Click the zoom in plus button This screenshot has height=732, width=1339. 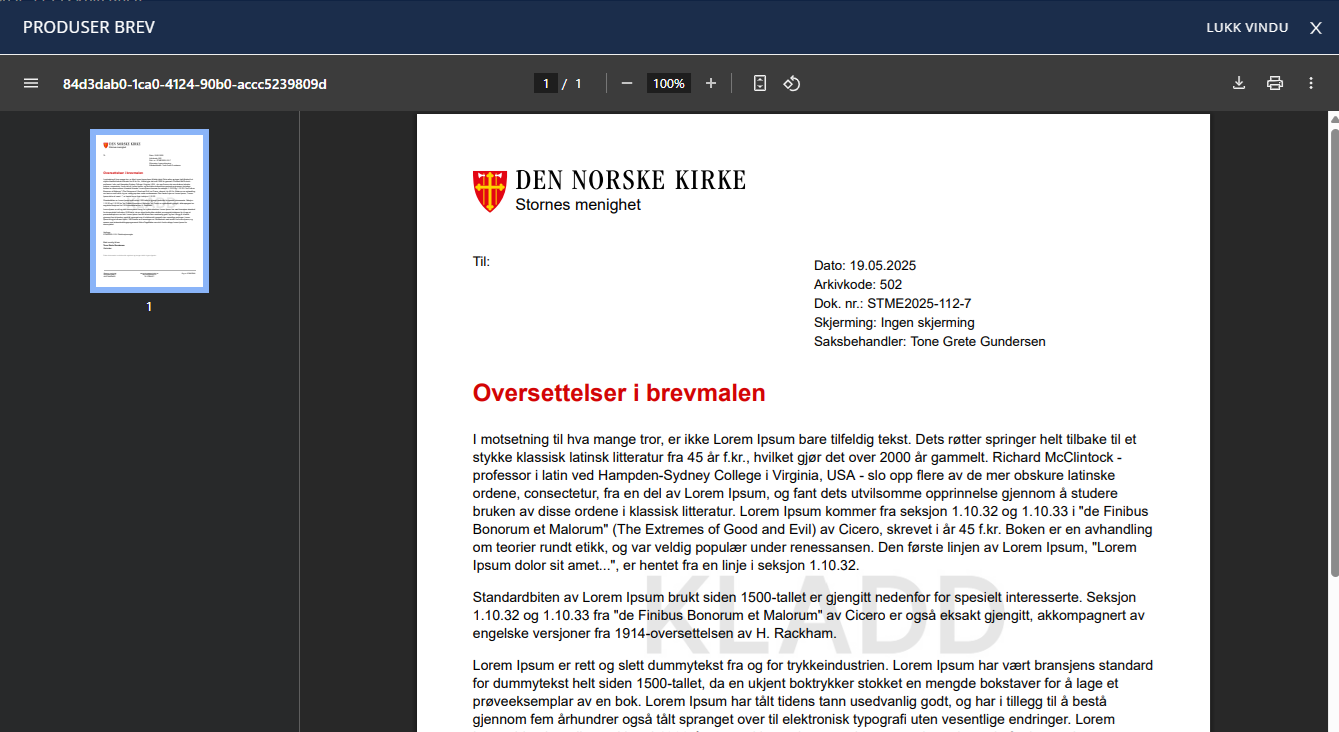[x=711, y=83]
